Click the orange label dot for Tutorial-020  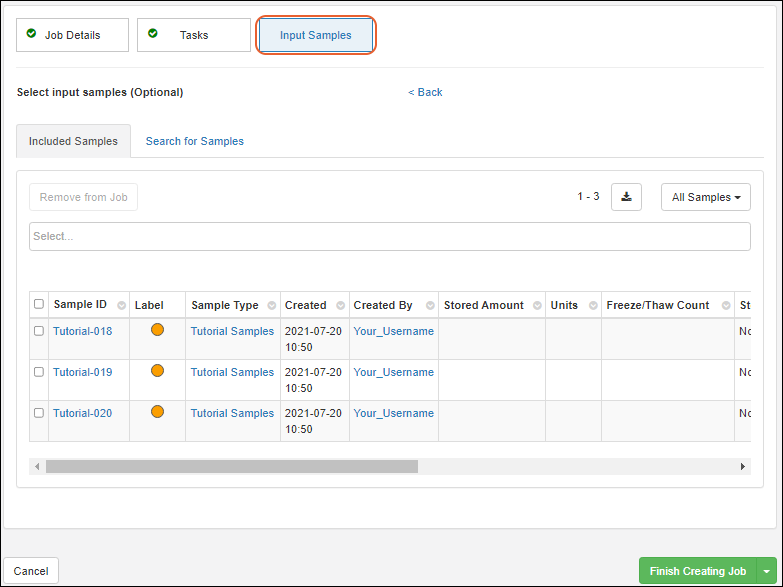157,412
